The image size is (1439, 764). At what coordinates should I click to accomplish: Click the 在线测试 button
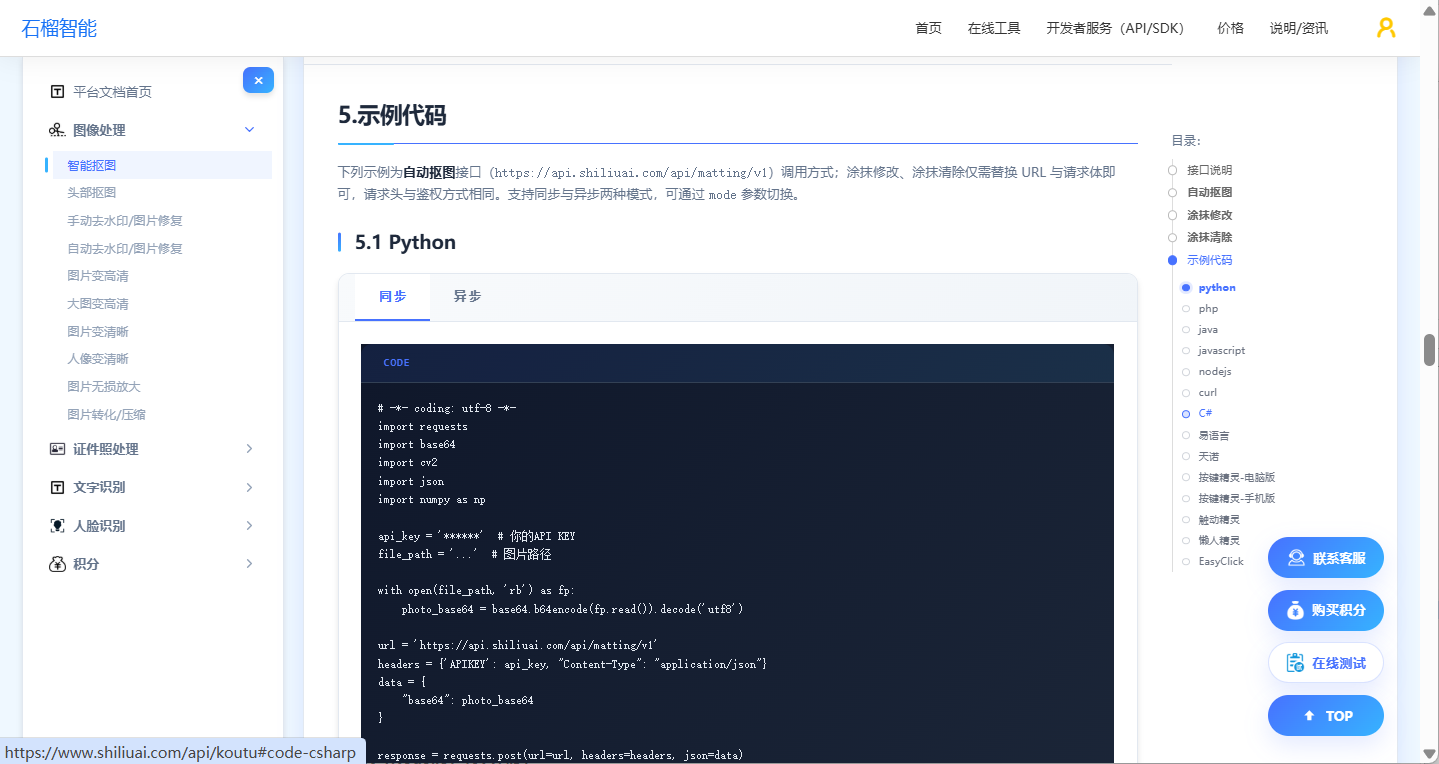(x=1326, y=663)
